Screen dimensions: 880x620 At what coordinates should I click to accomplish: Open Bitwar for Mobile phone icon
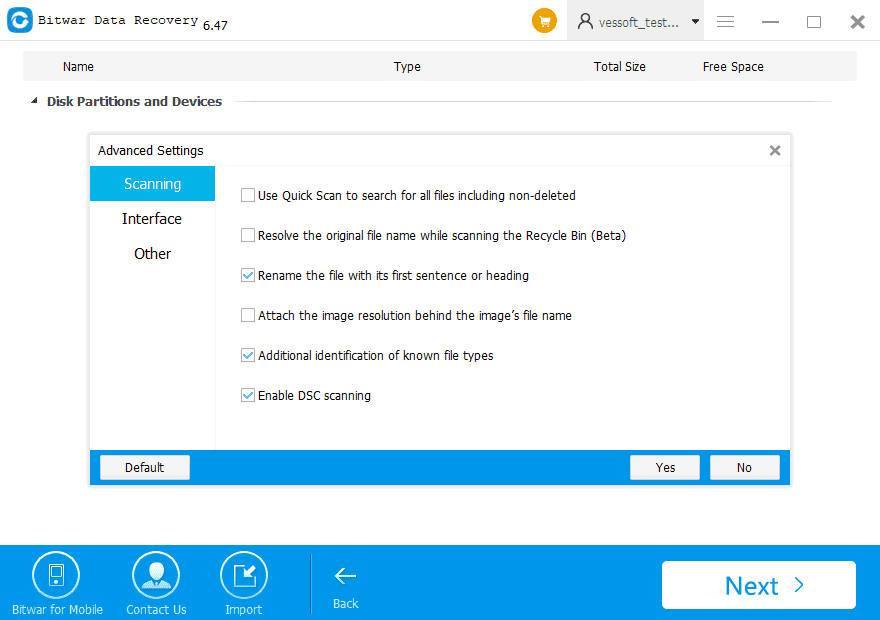point(56,575)
